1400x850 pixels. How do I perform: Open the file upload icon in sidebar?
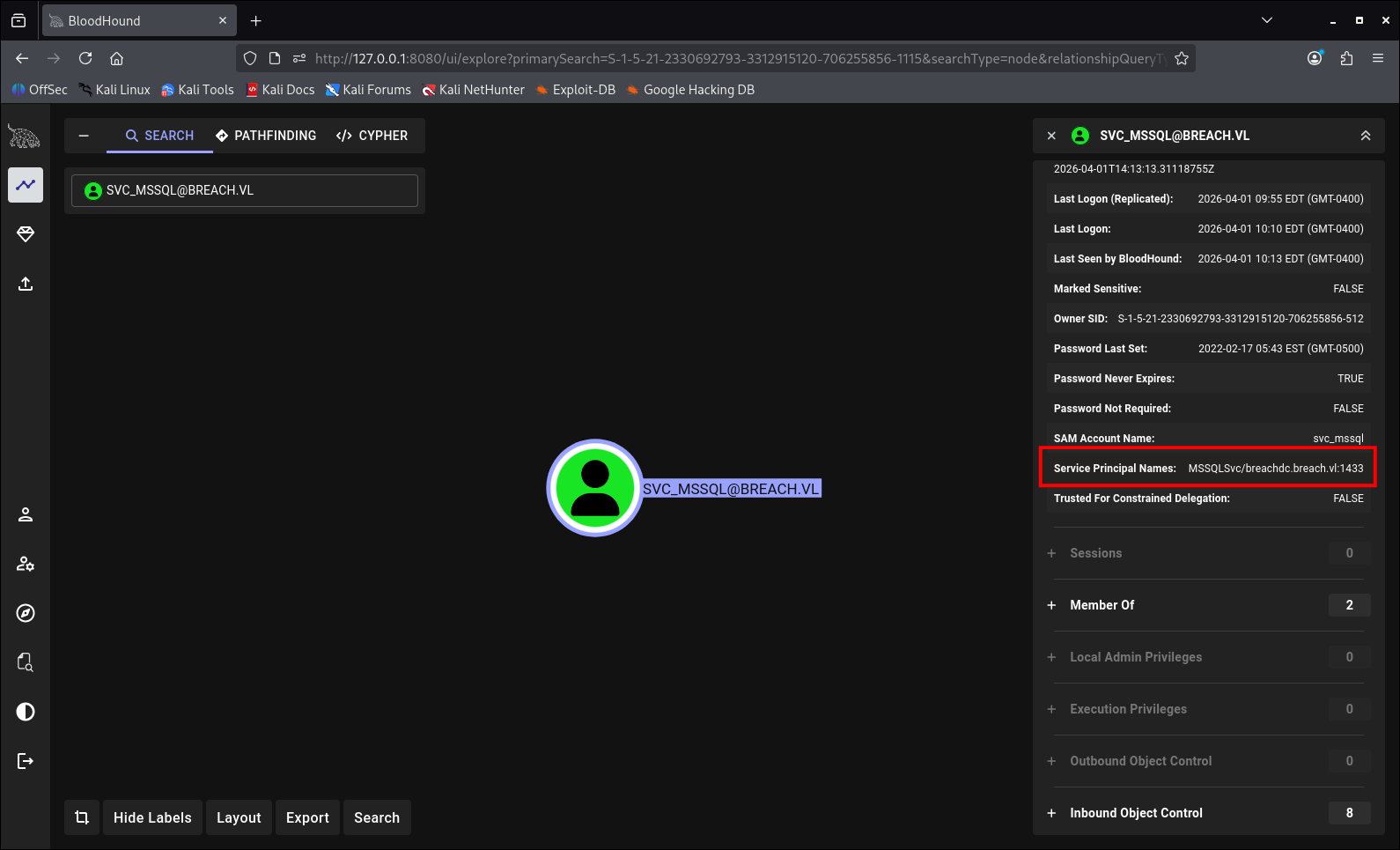point(26,284)
